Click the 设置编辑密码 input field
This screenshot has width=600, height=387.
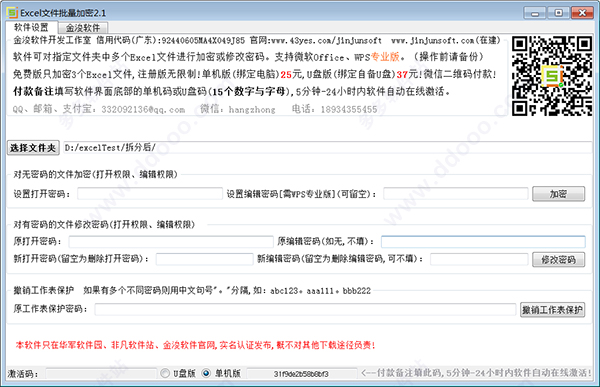click(x=456, y=194)
